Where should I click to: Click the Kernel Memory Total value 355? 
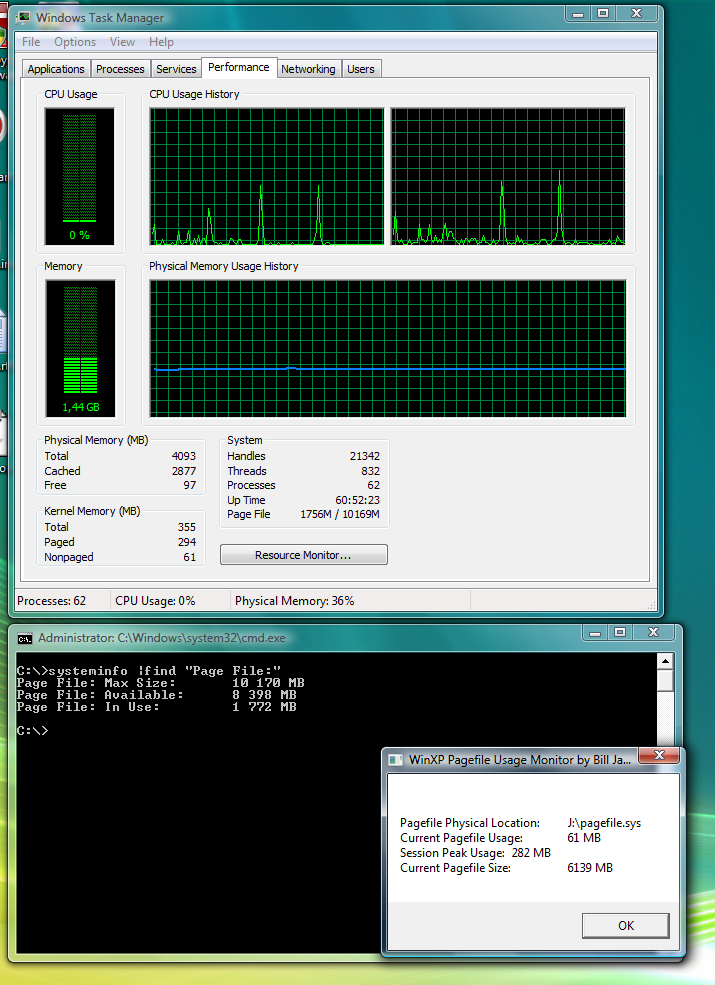pyautogui.click(x=187, y=527)
